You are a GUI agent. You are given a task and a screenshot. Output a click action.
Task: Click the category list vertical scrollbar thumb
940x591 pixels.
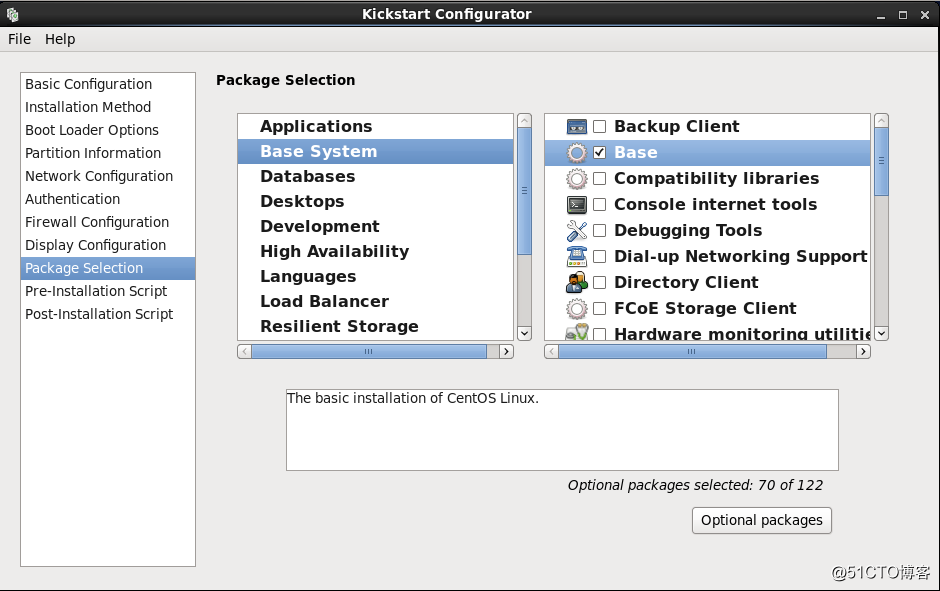tap(525, 191)
